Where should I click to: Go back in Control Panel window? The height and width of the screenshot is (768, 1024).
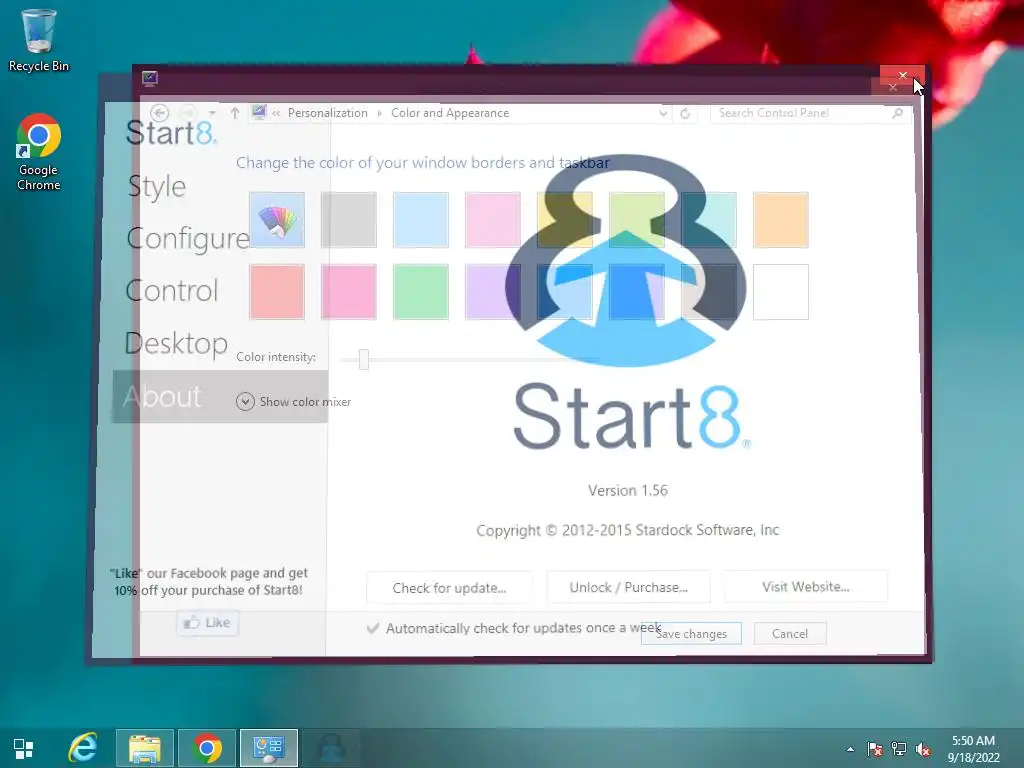tap(160, 113)
